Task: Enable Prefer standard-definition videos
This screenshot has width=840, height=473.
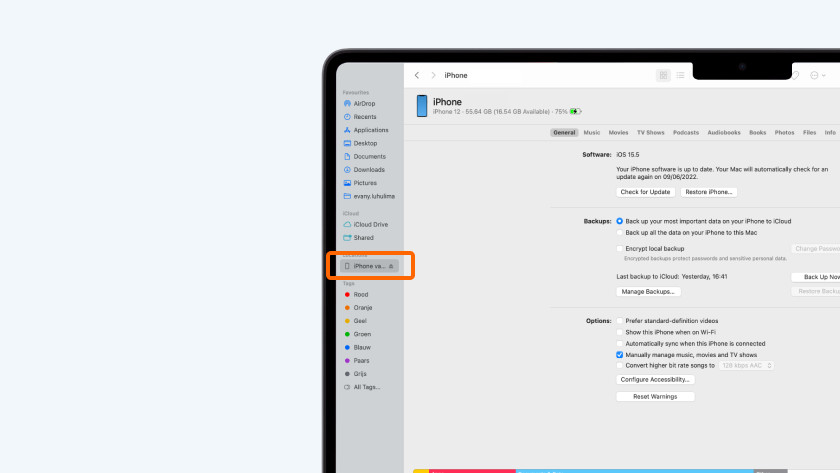Action: (619, 321)
